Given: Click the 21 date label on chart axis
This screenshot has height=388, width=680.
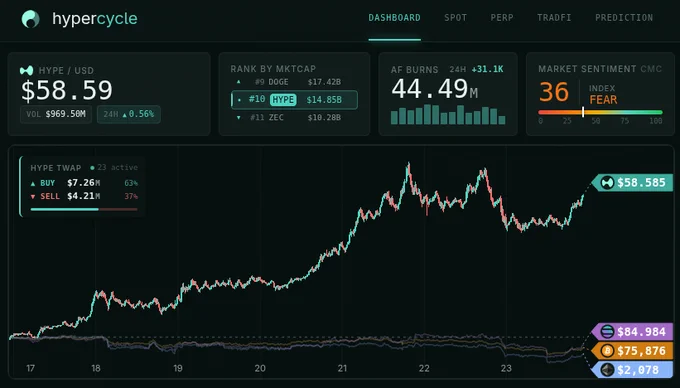Looking at the screenshot, I should 342,368.
